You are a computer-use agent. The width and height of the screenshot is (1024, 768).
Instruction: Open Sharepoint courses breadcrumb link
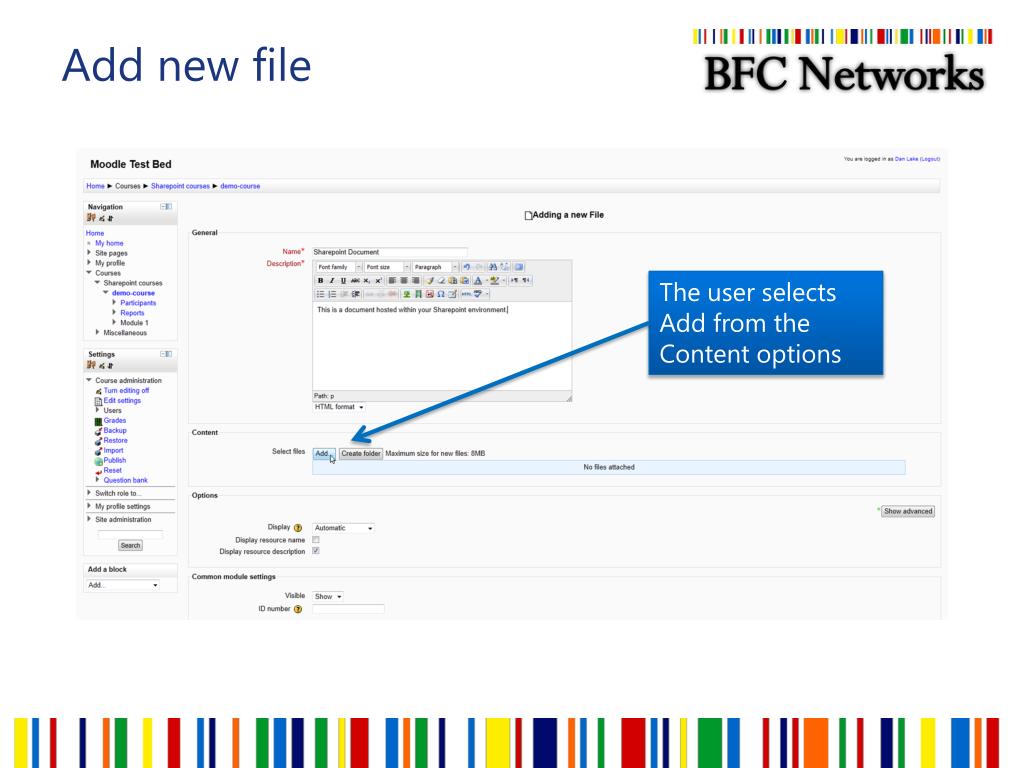180,186
